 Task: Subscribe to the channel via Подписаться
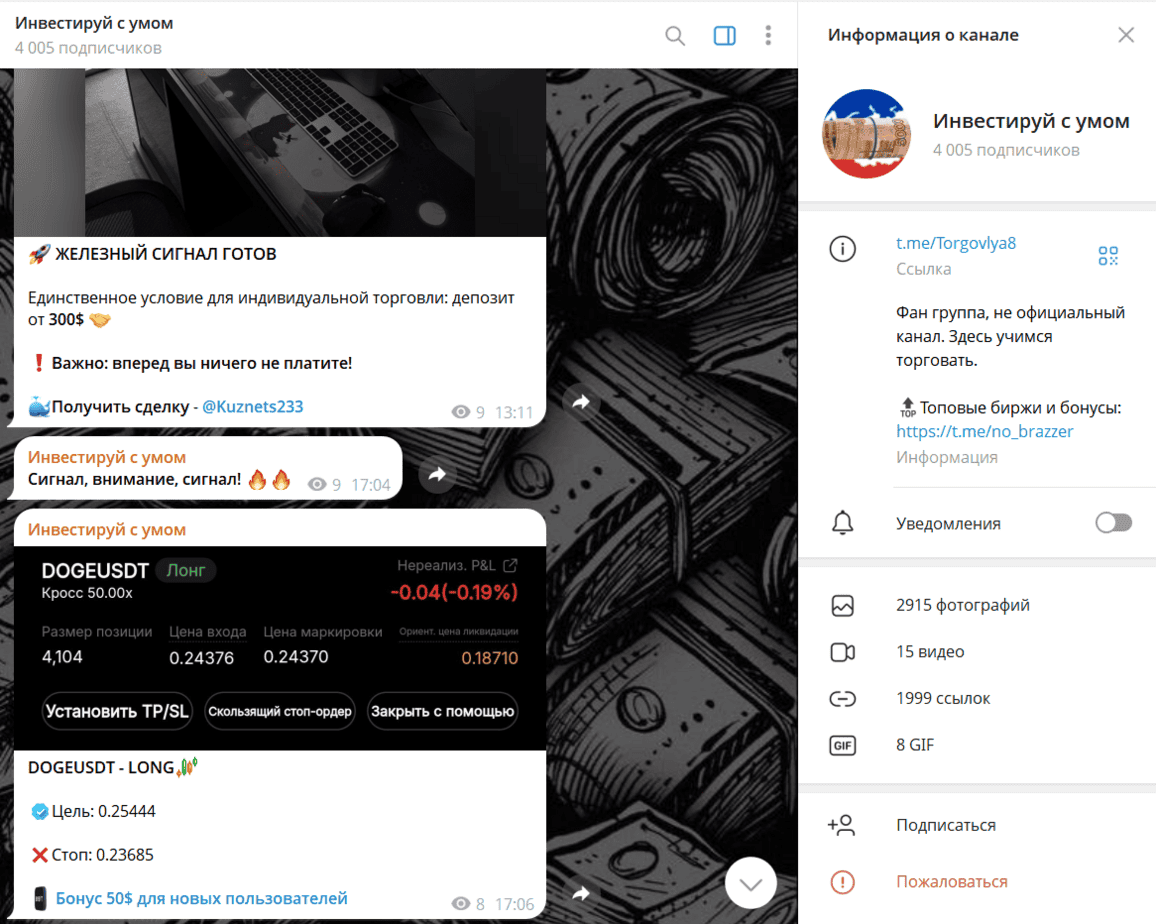coord(945,825)
